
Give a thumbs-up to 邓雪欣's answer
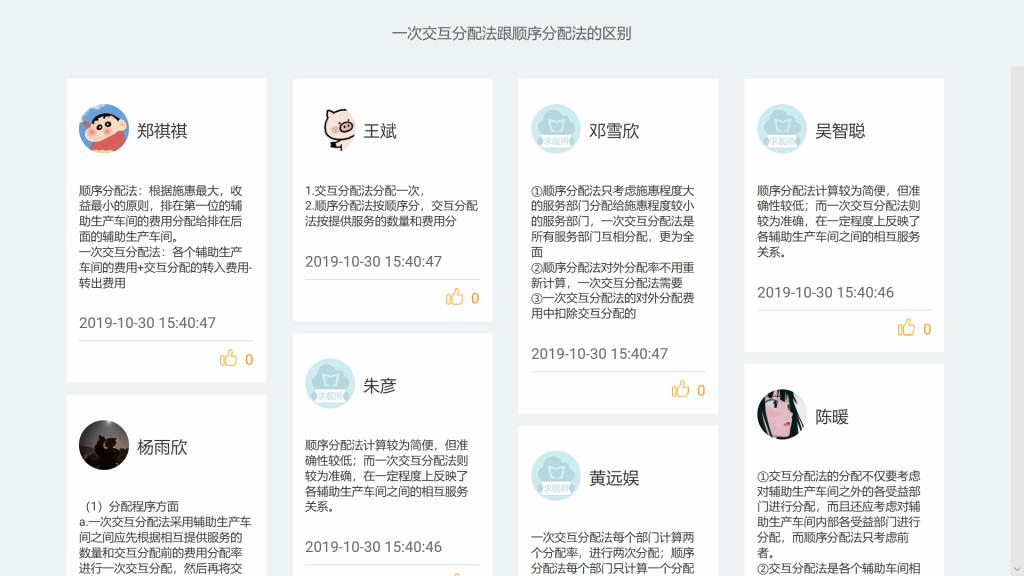coord(681,389)
